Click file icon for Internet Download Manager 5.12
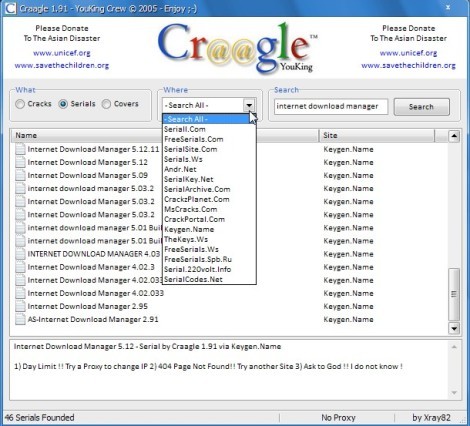 tap(20, 162)
